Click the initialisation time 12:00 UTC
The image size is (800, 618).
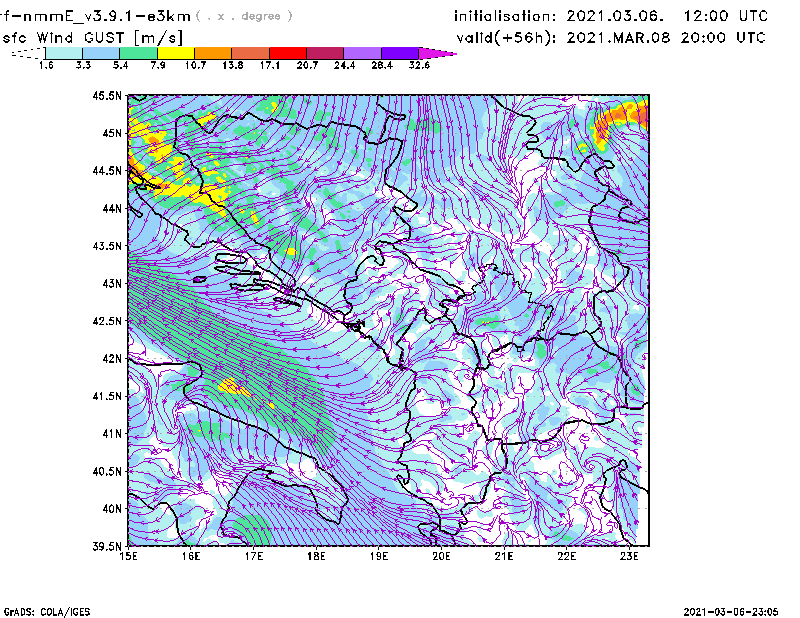pyautogui.click(x=726, y=16)
